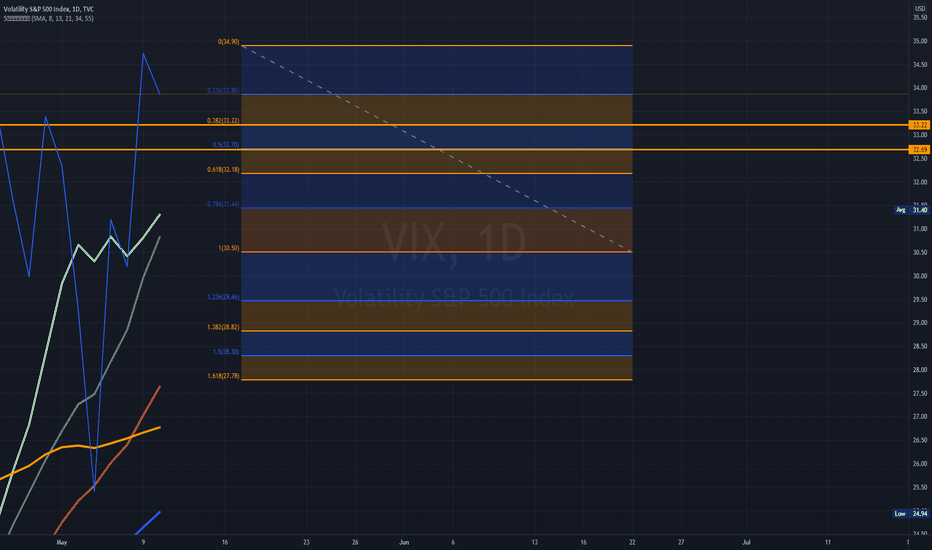The image size is (932, 550).
Task: Click the Fibonacci label 0(34.90)
Action: [x=229, y=42]
